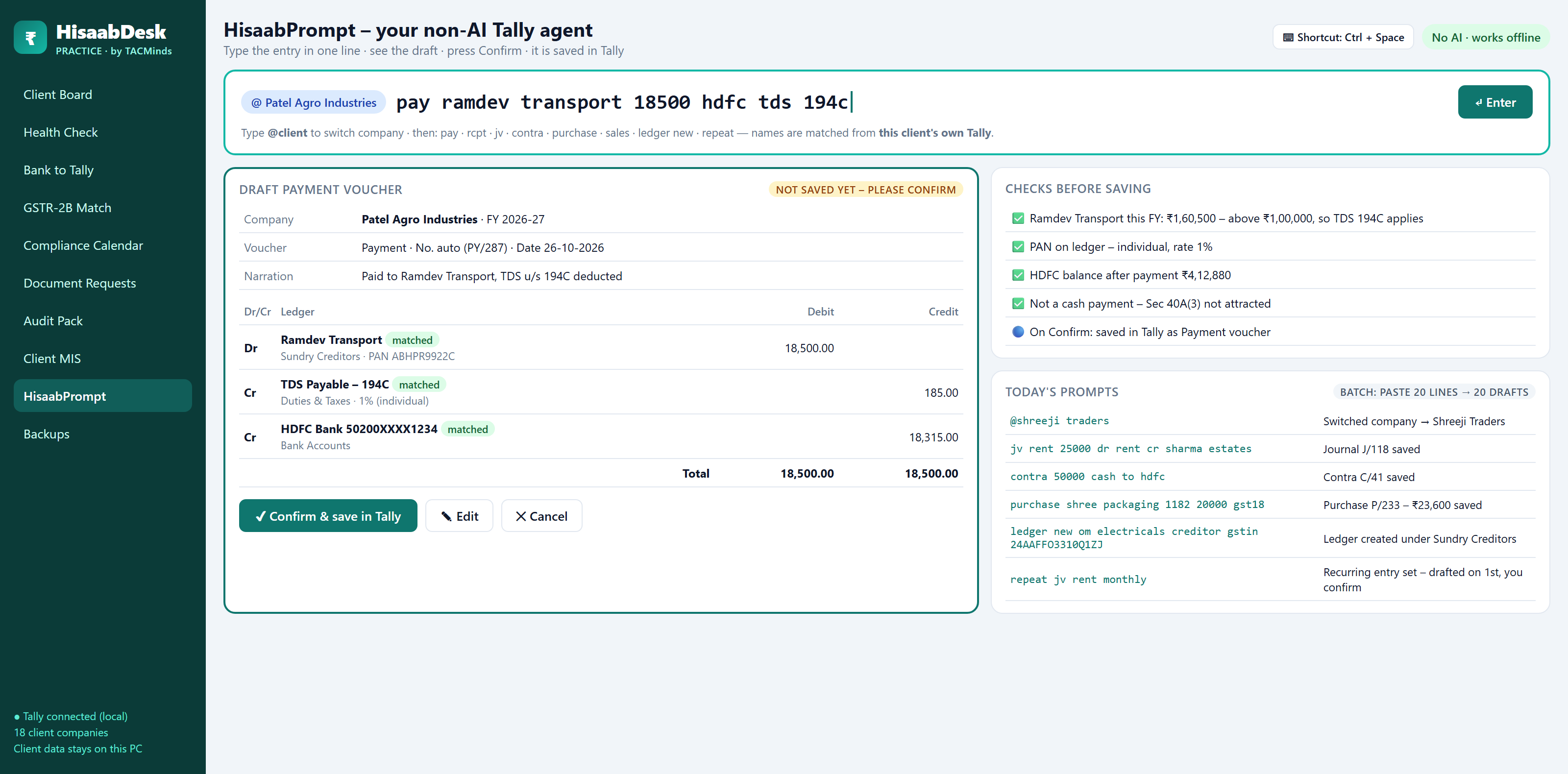Click Tally connected (local) status
Viewport: 1568px width, 774px height.
click(71, 716)
